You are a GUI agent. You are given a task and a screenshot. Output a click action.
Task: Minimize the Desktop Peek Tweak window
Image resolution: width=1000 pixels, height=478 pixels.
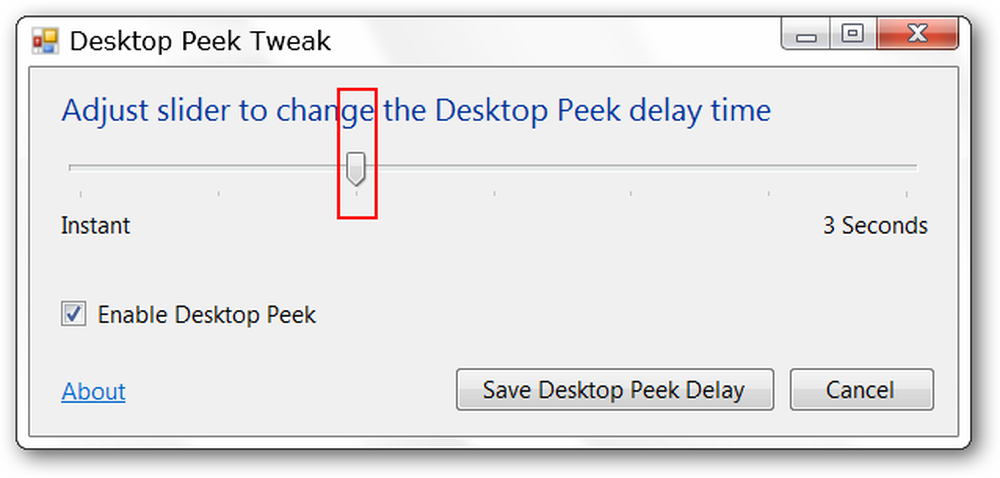(806, 34)
